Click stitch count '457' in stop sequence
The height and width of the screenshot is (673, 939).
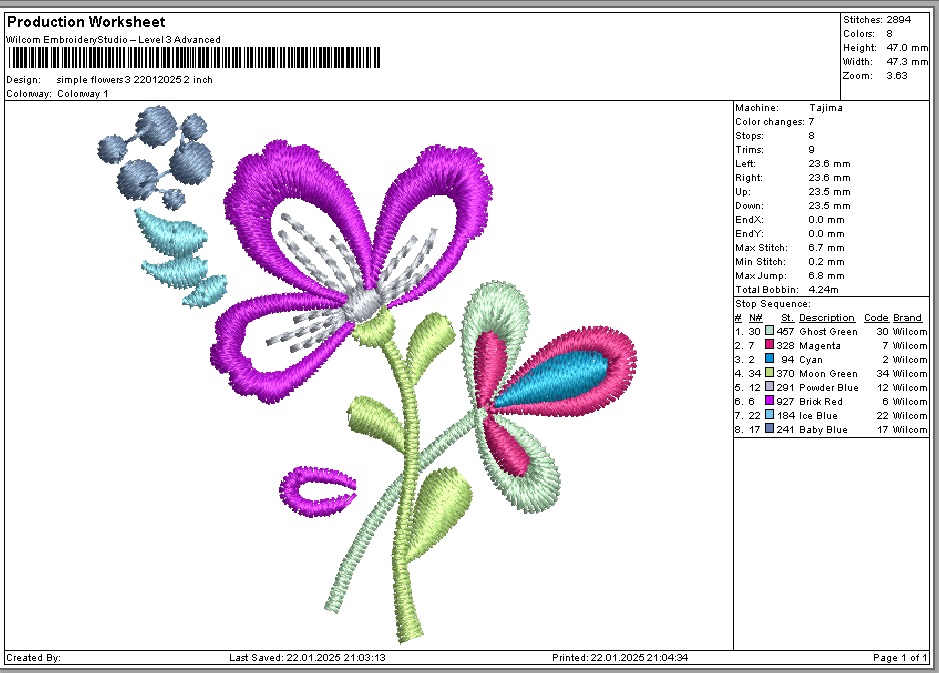(x=785, y=332)
